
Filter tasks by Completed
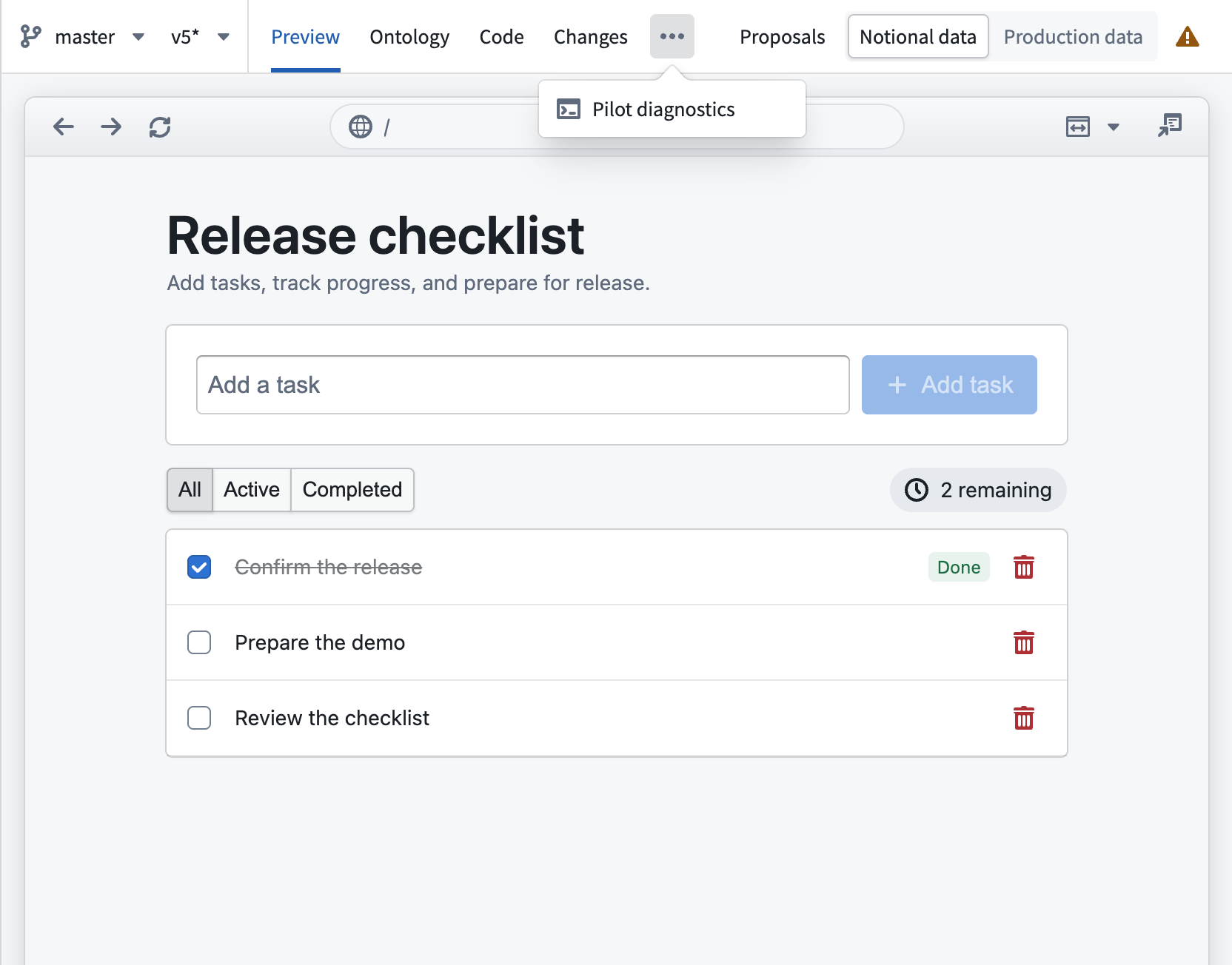[352, 490]
